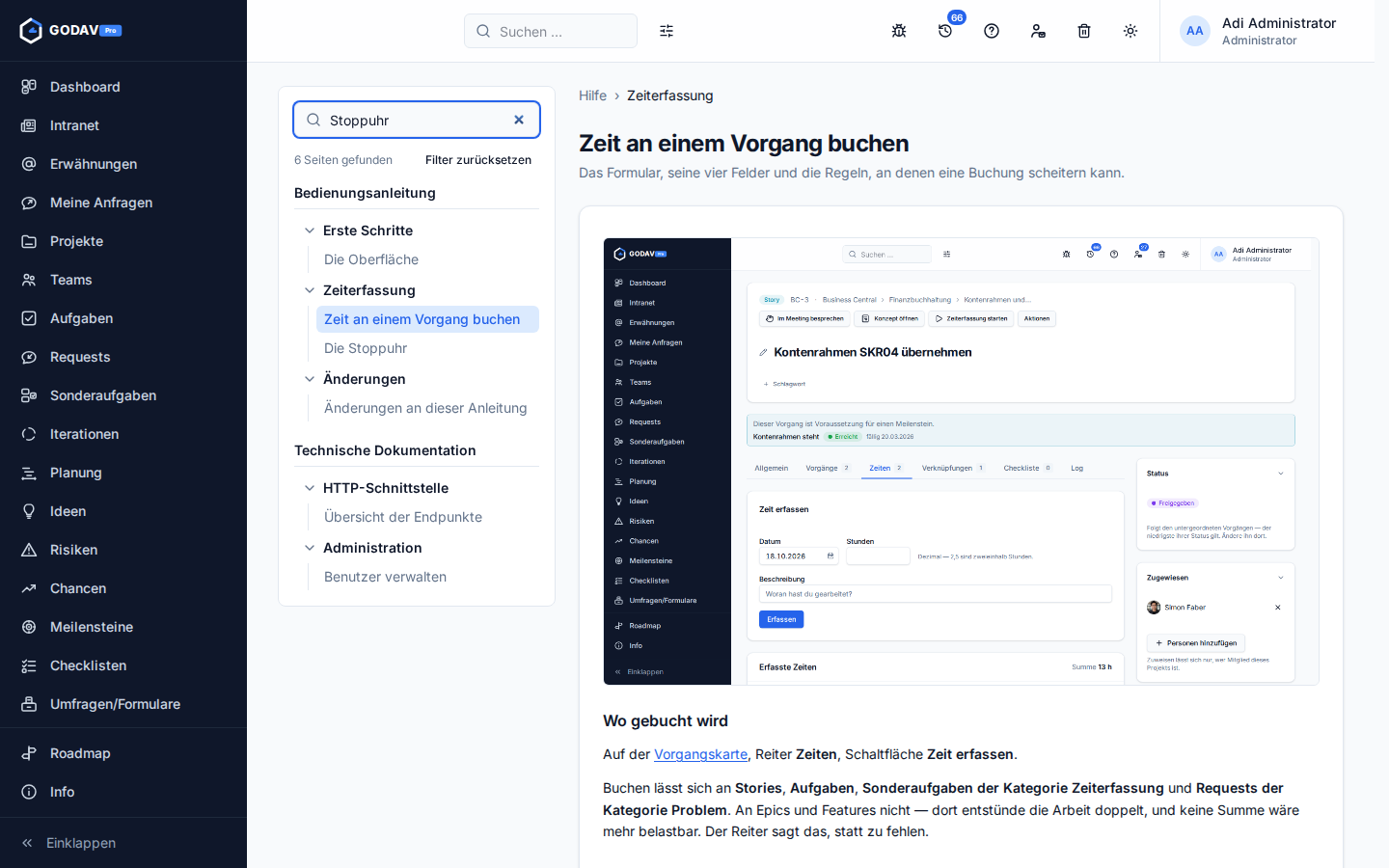Open the trash bin icon in header
The width and height of the screenshot is (1389, 868).
1084,31
